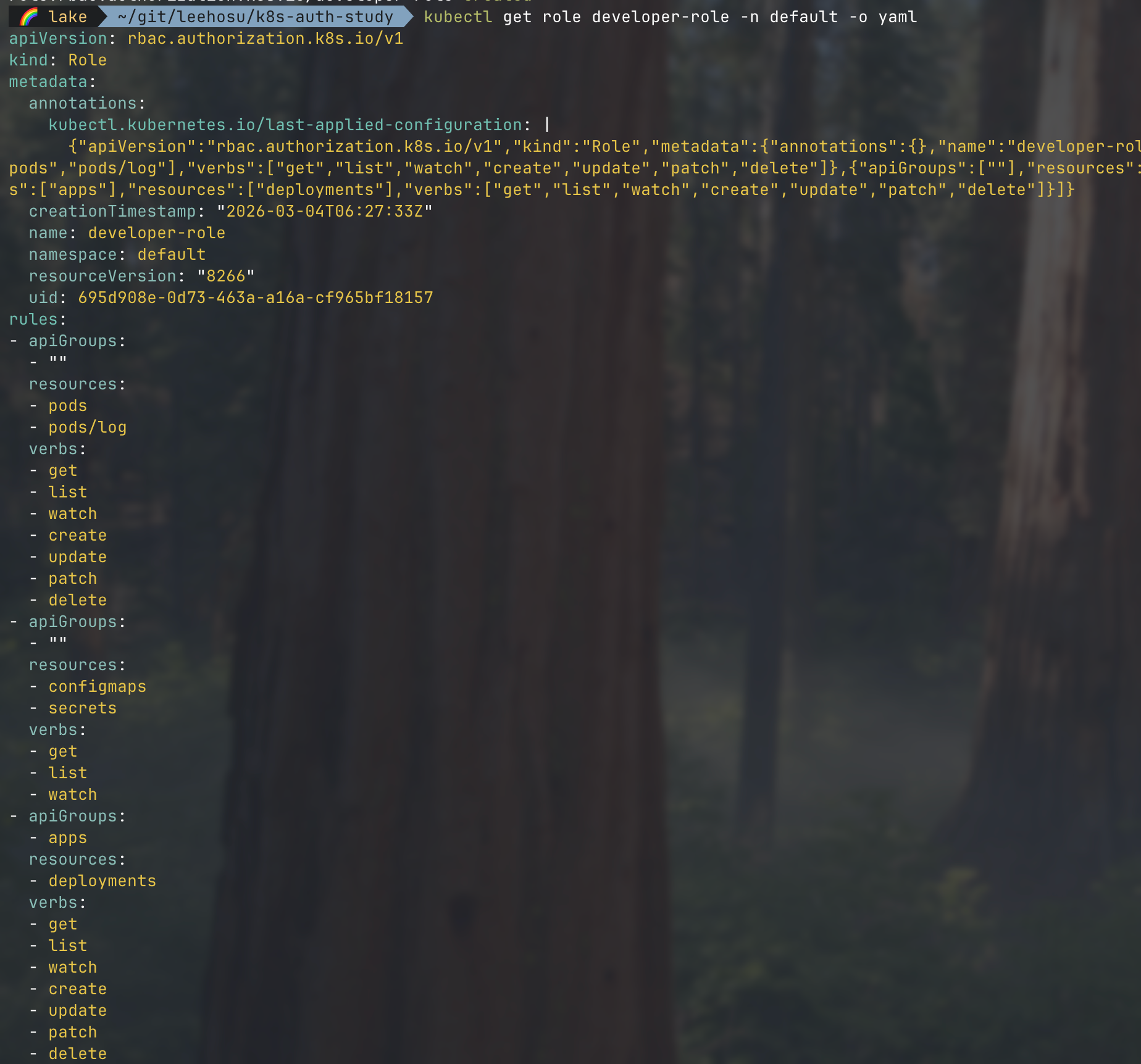Click the apiVersion rbac.authorization.k8s.io/v1 line
Viewport: 1141px width, 1064px height.
206,38
